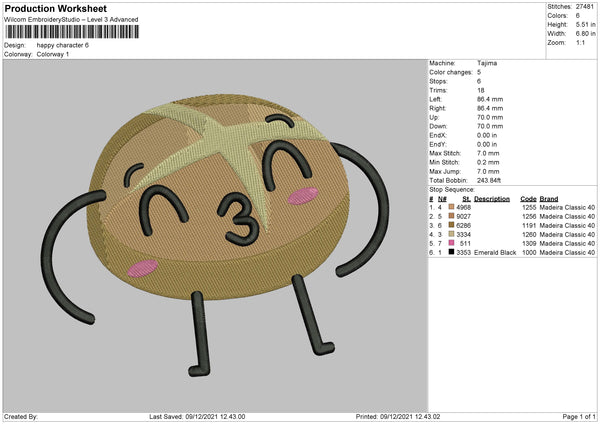Click the Max Jump value 7.0 mm
This screenshot has height=424, width=600.
tap(488, 171)
